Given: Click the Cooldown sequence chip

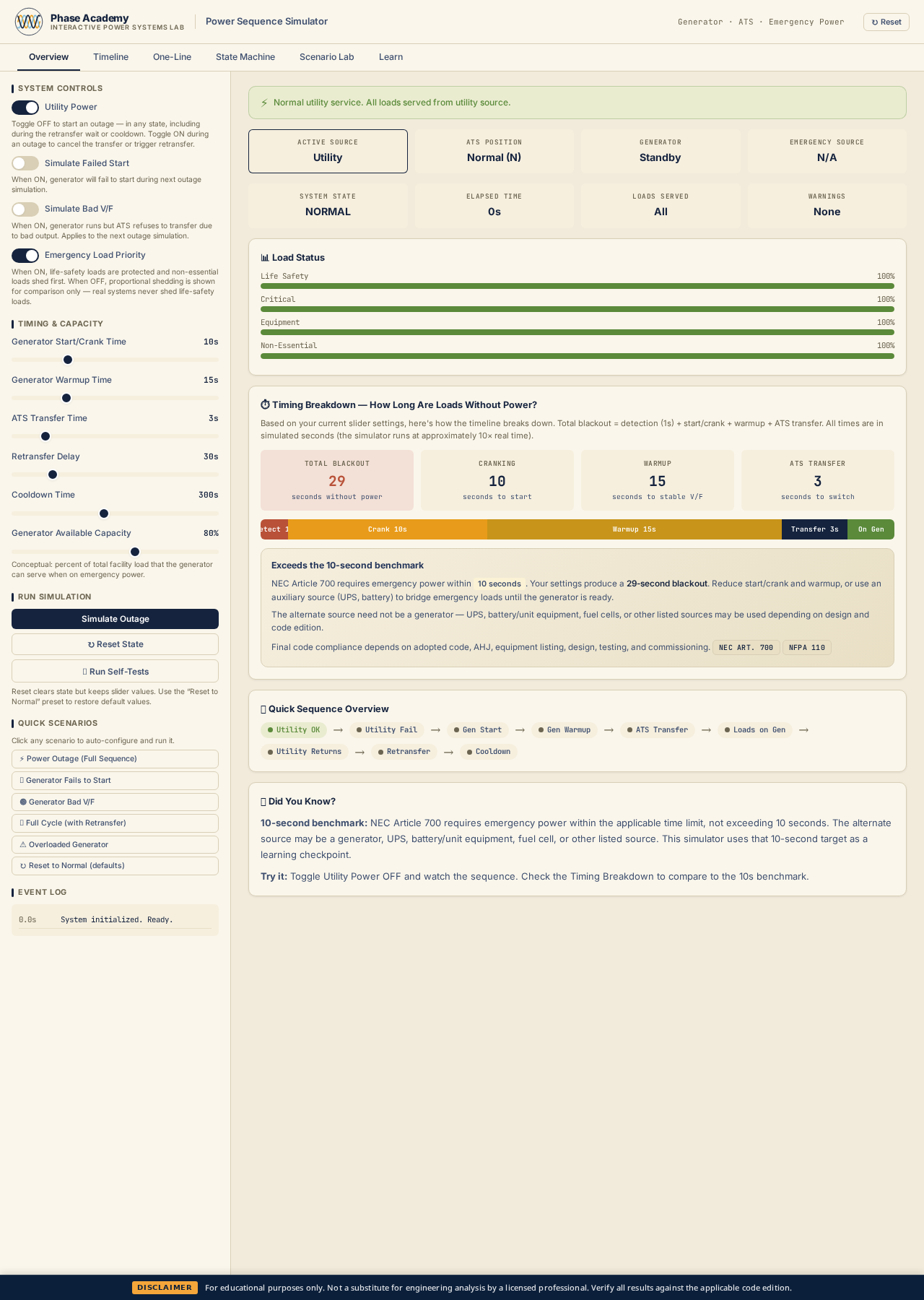Looking at the screenshot, I should (489, 752).
